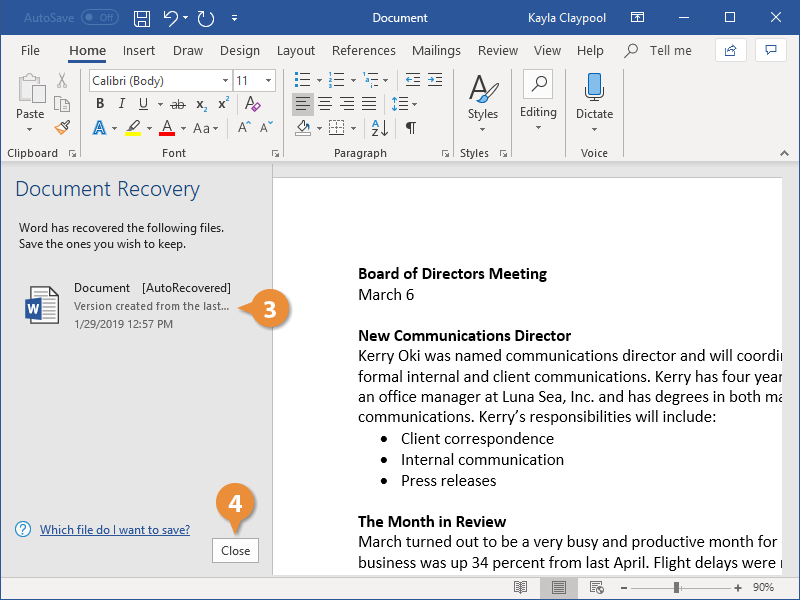
Task: Toggle AutoSave switch
Action: tap(100, 18)
